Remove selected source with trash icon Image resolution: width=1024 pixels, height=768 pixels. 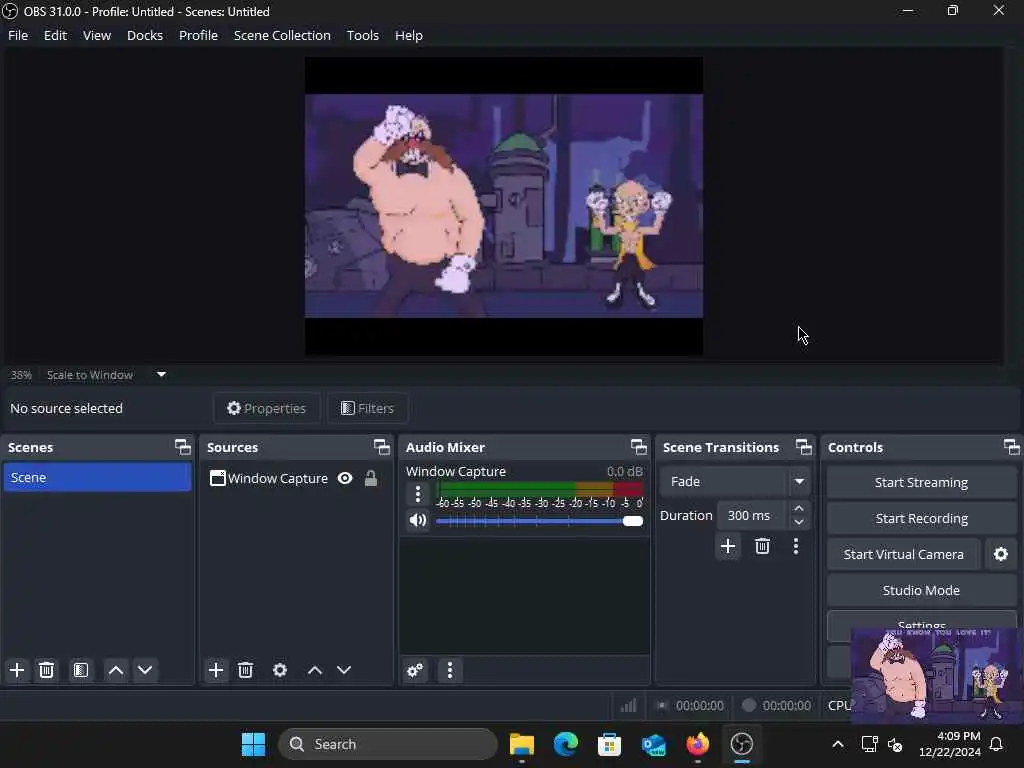tap(246, 670)
